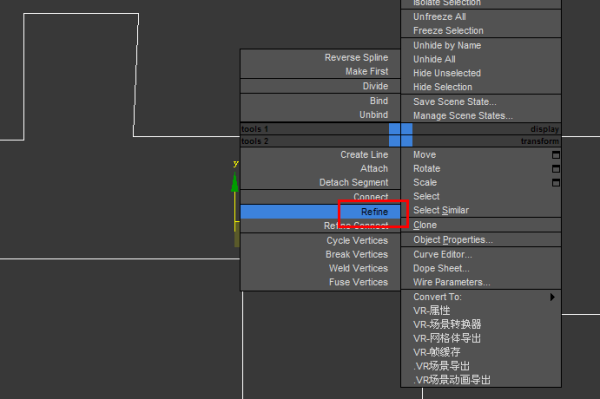
Task: Choose Unhide All entry
Action: coord(434,59)
